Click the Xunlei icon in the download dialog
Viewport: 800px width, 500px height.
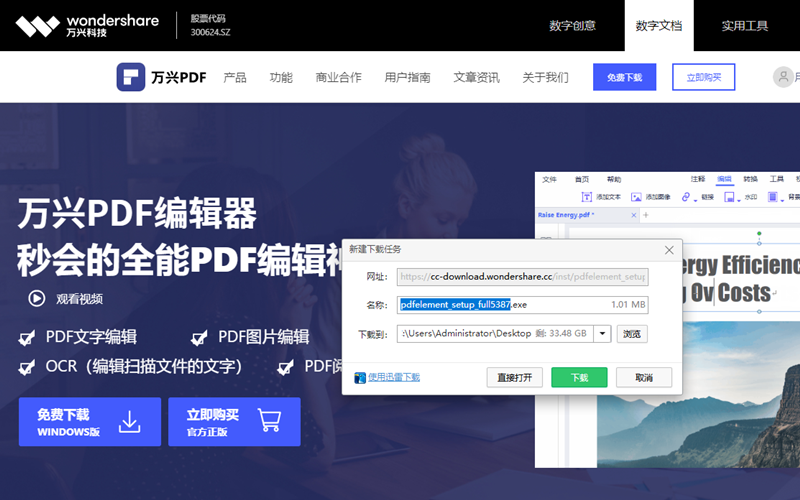click(360, 378)
